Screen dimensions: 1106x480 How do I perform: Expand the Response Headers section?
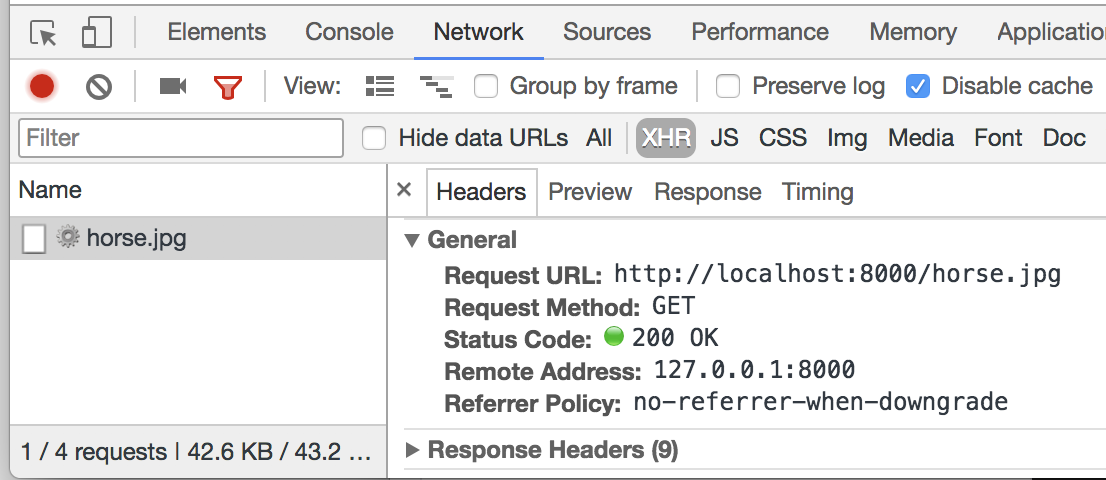412,451
